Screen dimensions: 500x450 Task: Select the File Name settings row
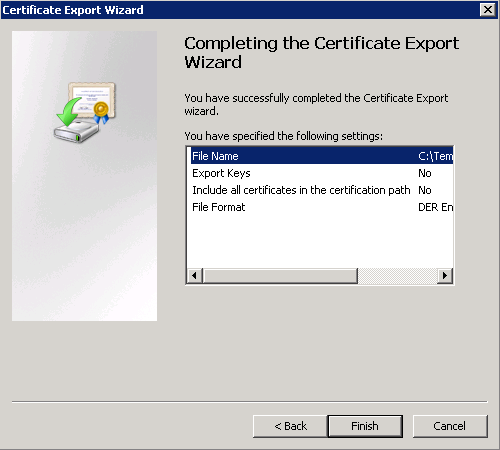(322, 156)
